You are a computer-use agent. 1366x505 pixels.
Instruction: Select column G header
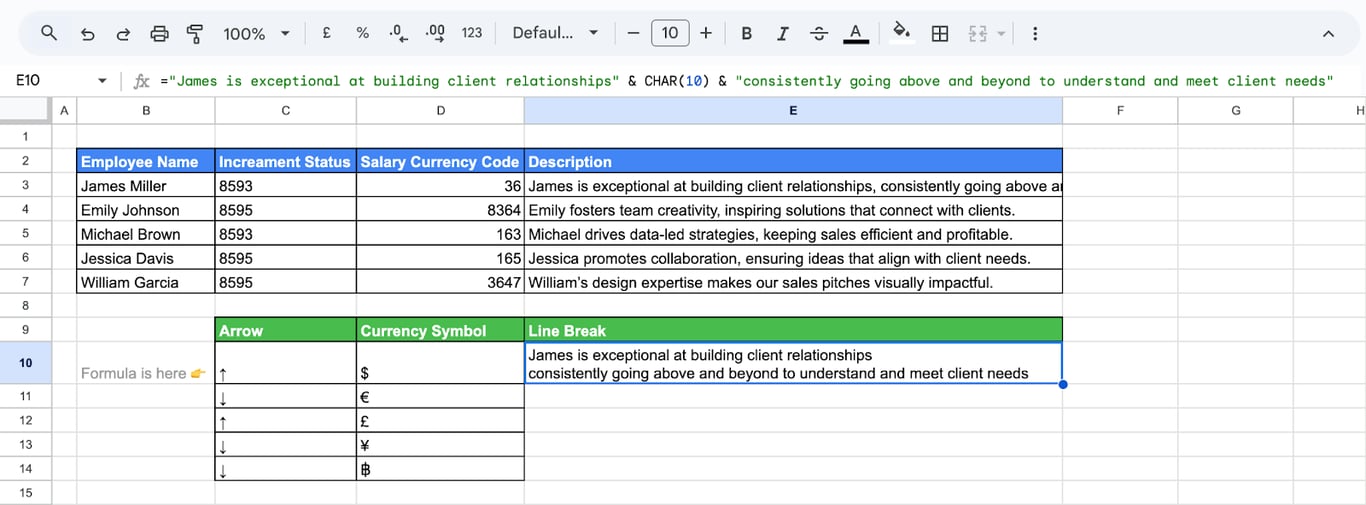[1235, 110]
